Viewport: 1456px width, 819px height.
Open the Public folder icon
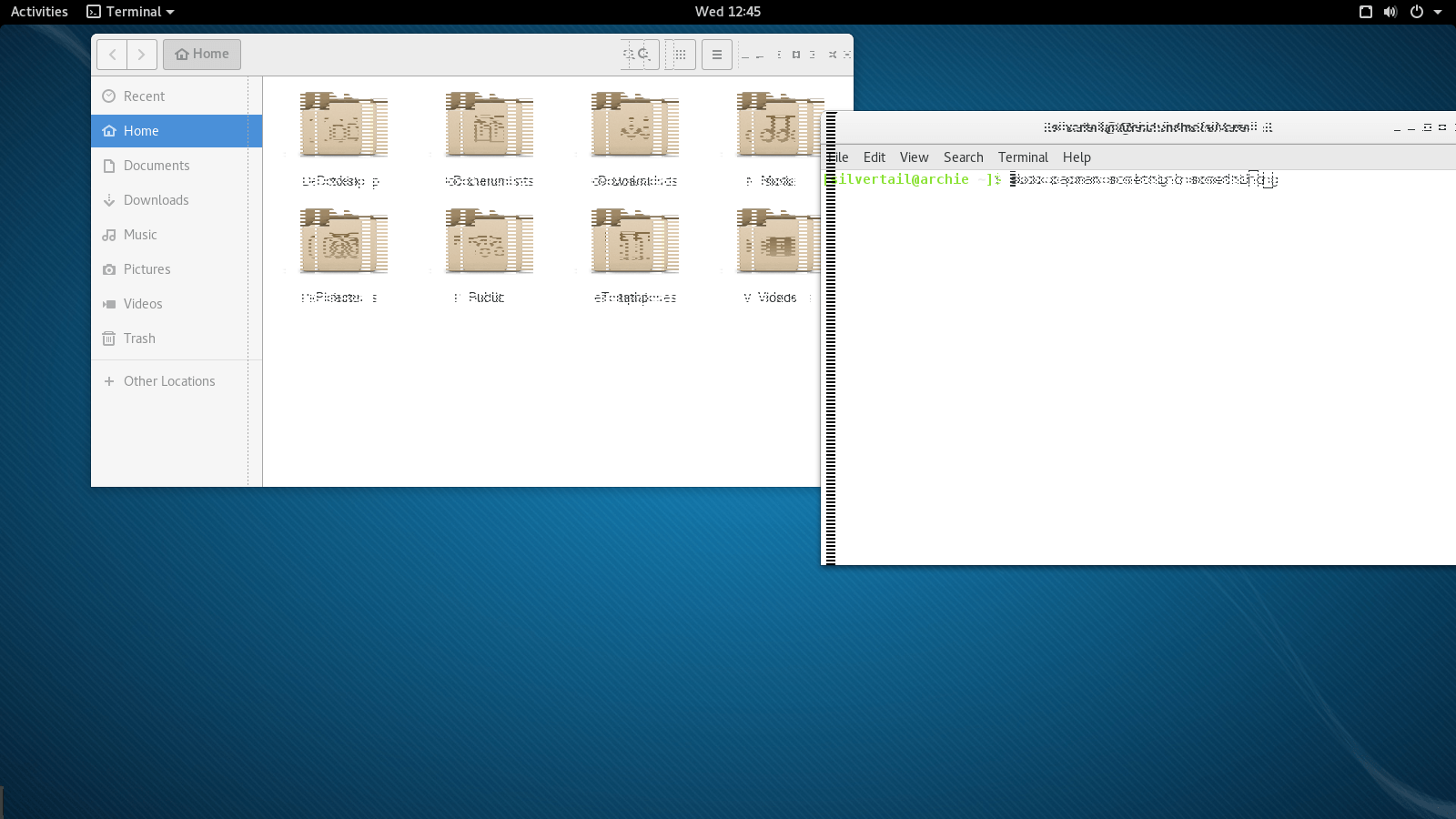[489, 243]
